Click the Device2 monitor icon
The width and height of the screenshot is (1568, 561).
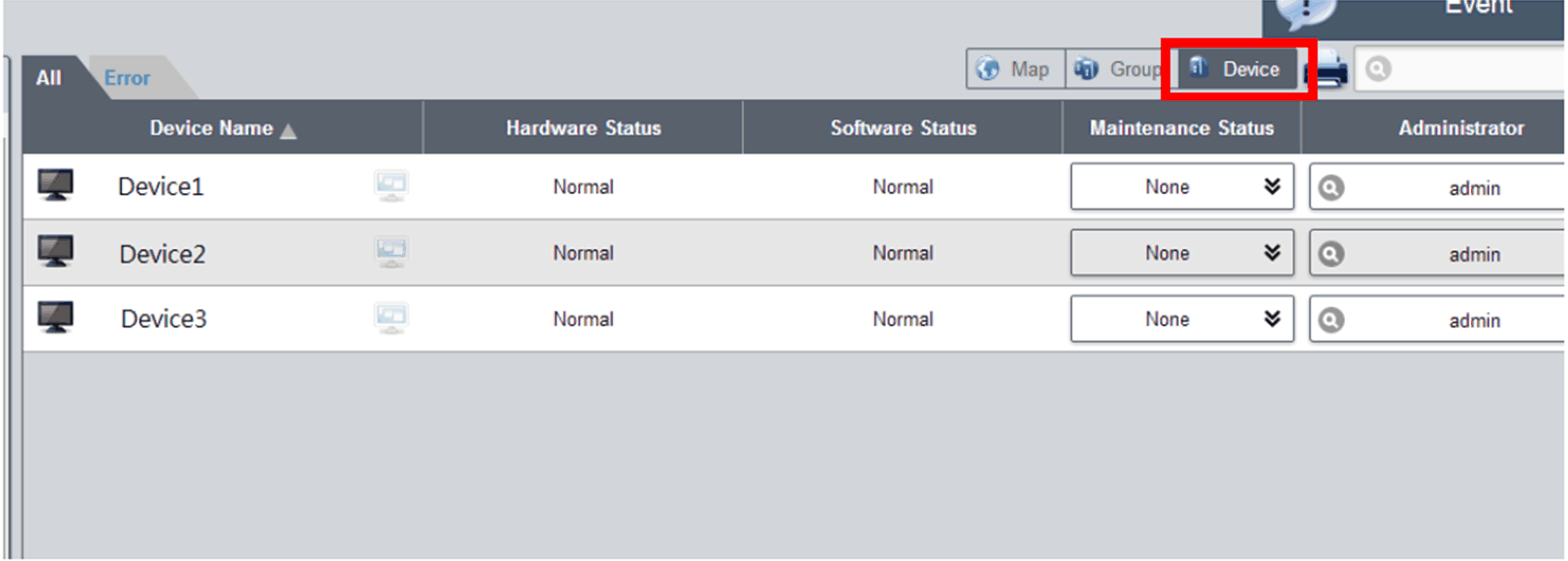(55, 252)
